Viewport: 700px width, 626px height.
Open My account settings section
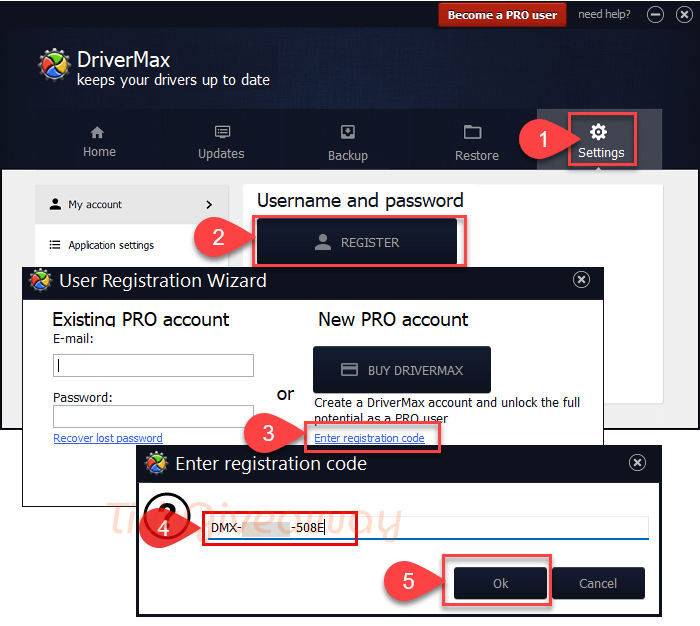point(132,204)
